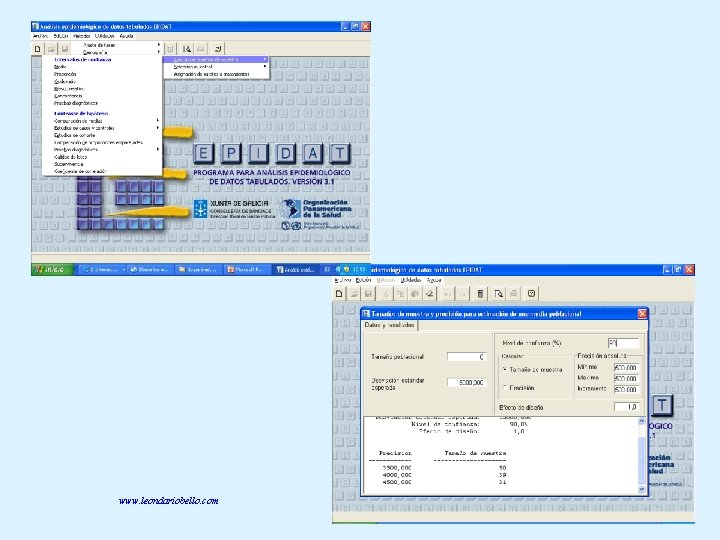Click the Open folder icon in the window with the open menu
Viewport: 720px width, 540px height.
[x=51, y=49]
